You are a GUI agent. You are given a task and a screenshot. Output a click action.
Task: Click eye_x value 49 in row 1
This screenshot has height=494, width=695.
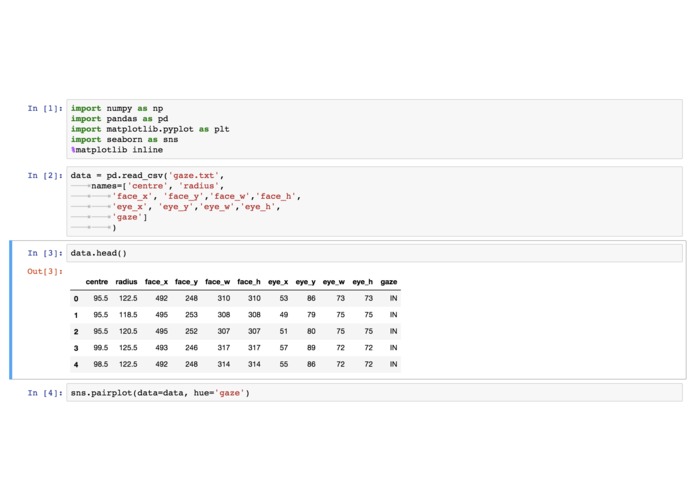pos(284,315)
